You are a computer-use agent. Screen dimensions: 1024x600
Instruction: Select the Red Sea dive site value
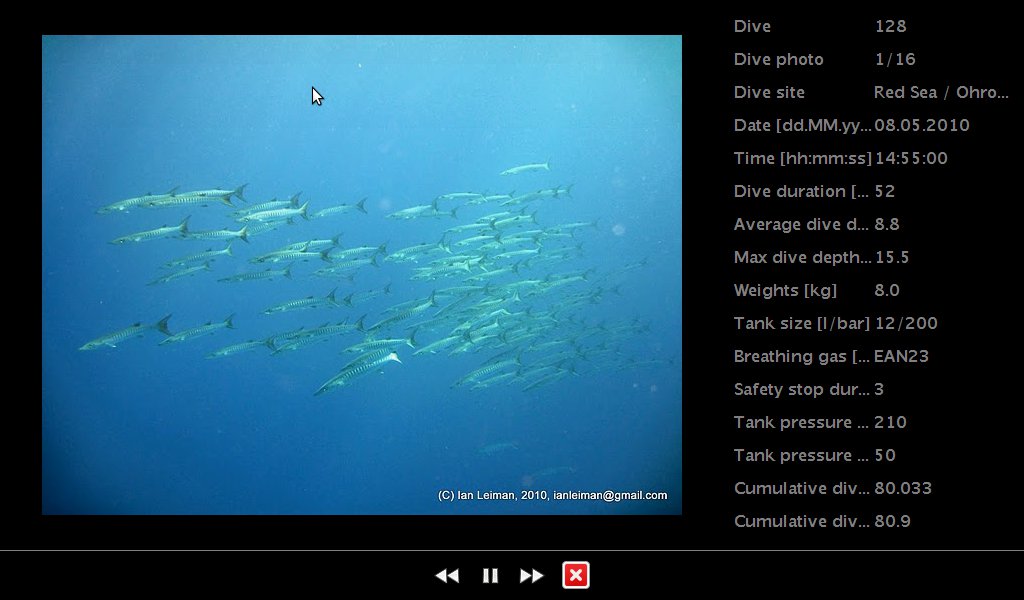click(x=940, y=92)
